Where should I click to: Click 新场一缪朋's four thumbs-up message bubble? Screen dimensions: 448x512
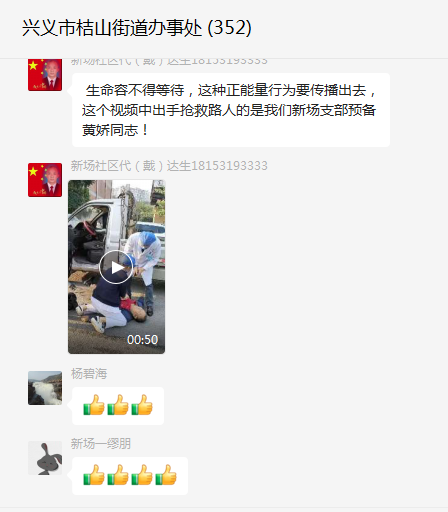(x=130, y=476)
